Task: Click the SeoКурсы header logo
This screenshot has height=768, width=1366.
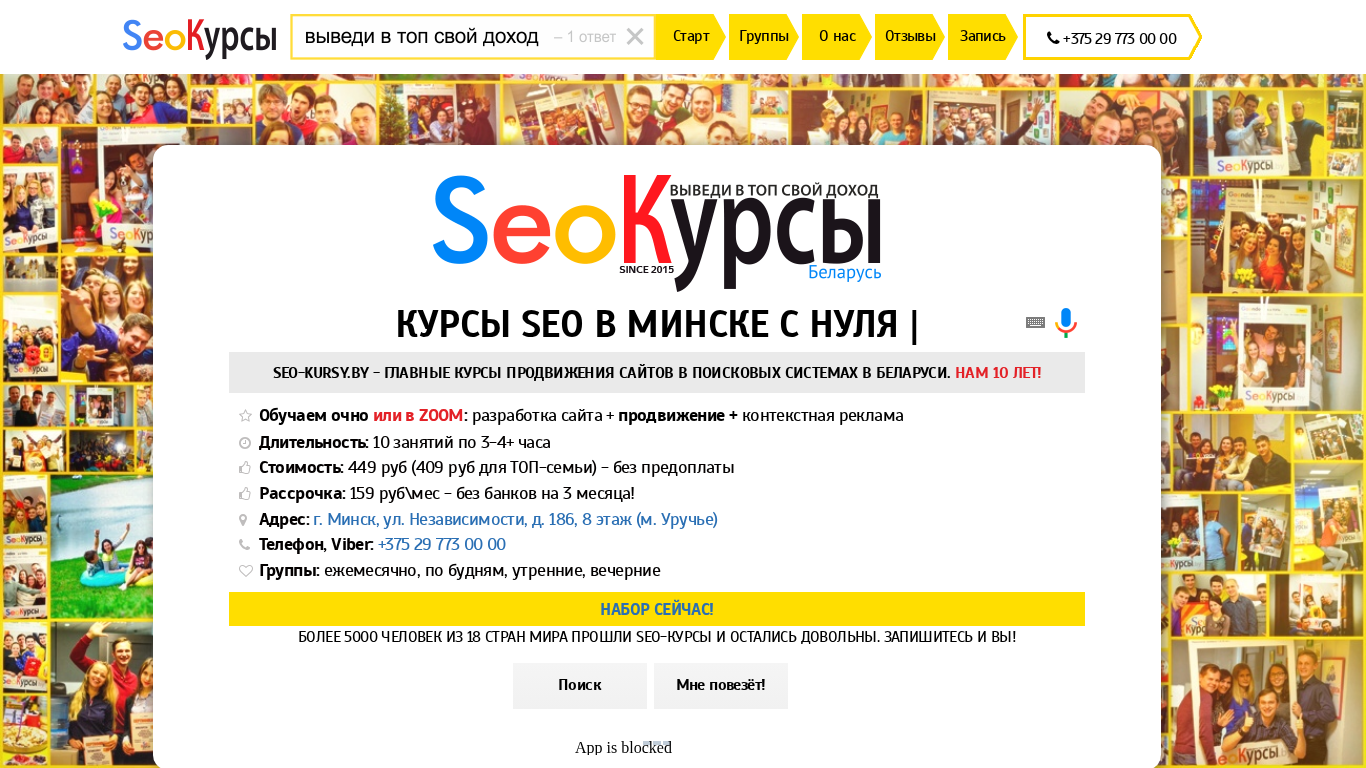Action: pos(200,37)
